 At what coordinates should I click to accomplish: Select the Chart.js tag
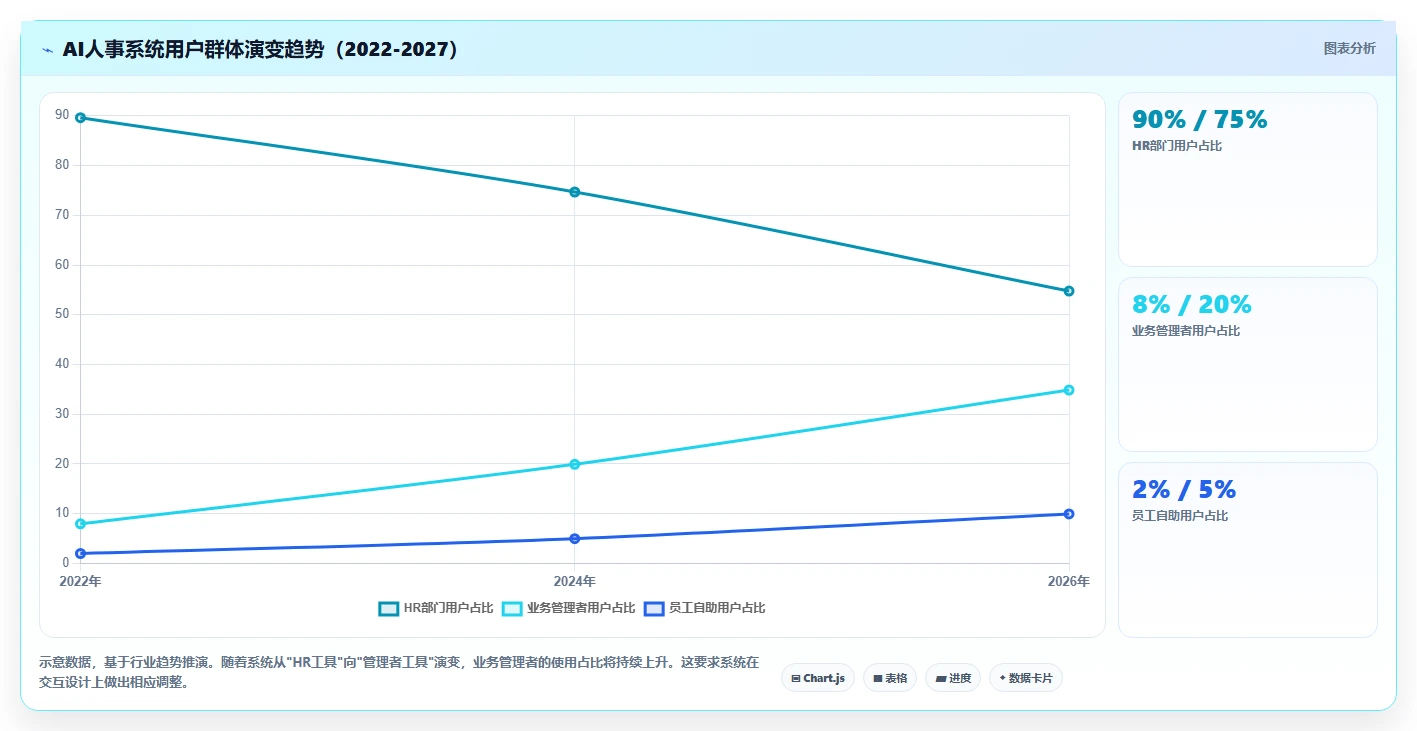818,678
